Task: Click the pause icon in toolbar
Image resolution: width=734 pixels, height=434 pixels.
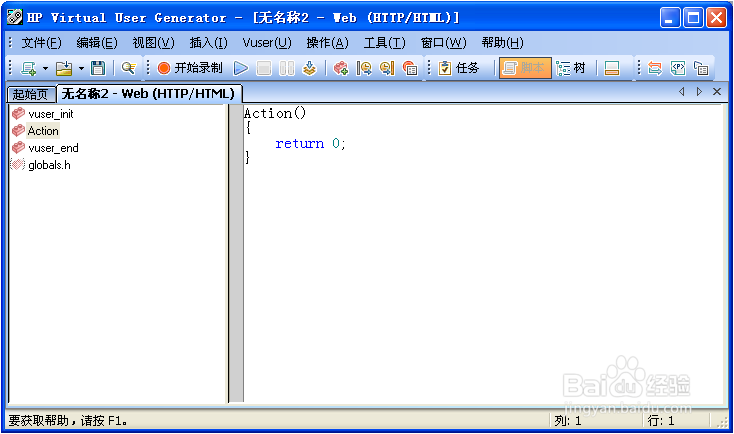Action: (286, 68)
